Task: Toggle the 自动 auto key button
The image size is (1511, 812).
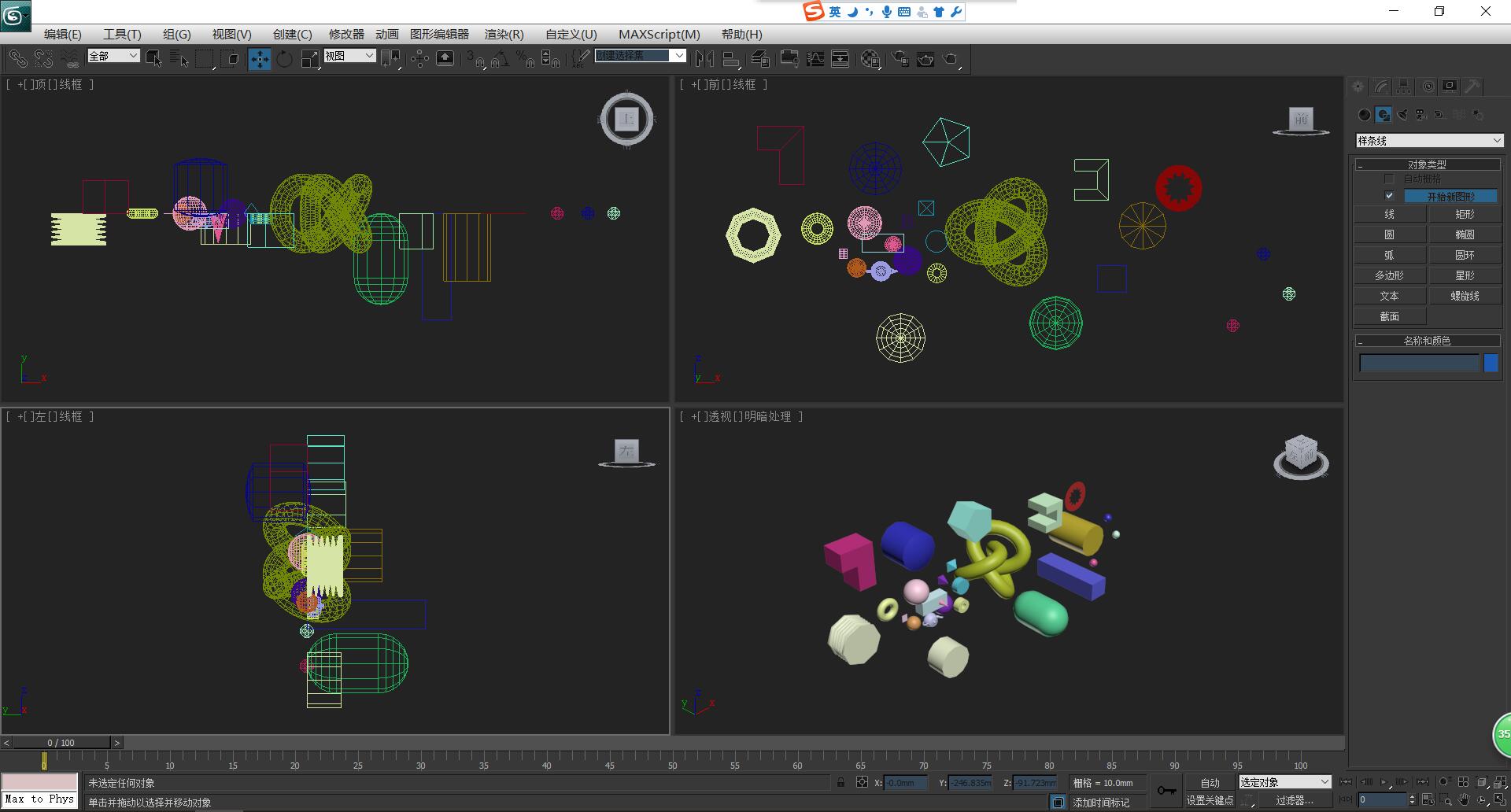Action: coord(1210,783)
